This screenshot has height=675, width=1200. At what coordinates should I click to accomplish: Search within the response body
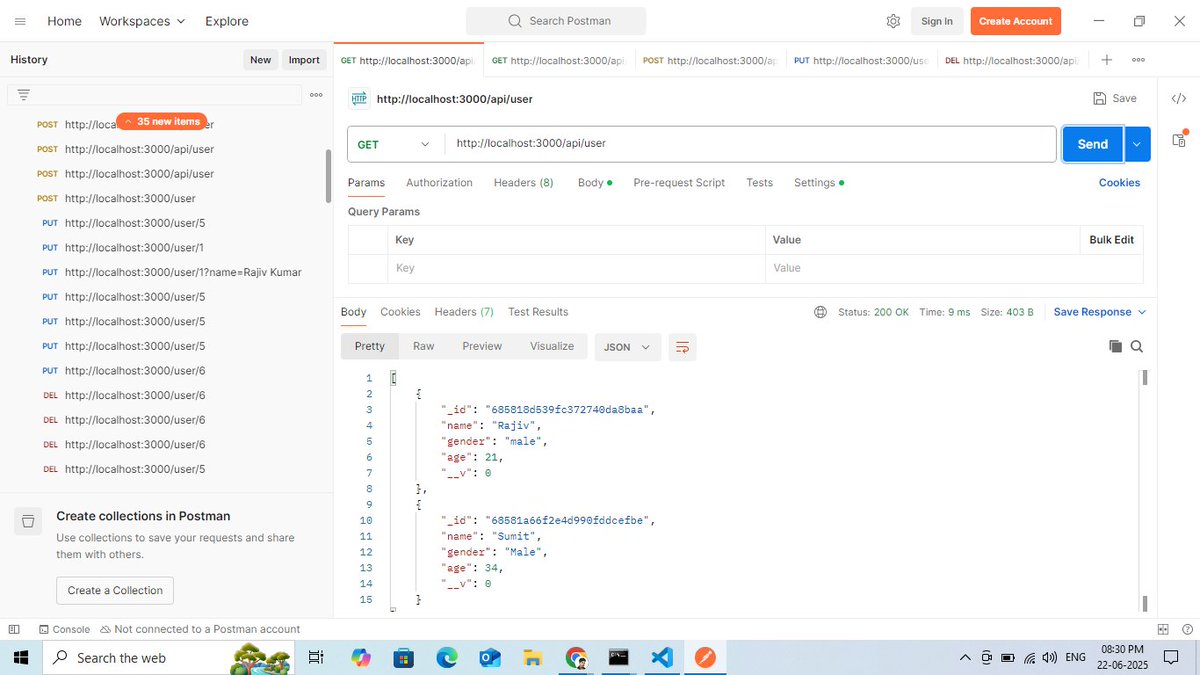[1137, 346]
